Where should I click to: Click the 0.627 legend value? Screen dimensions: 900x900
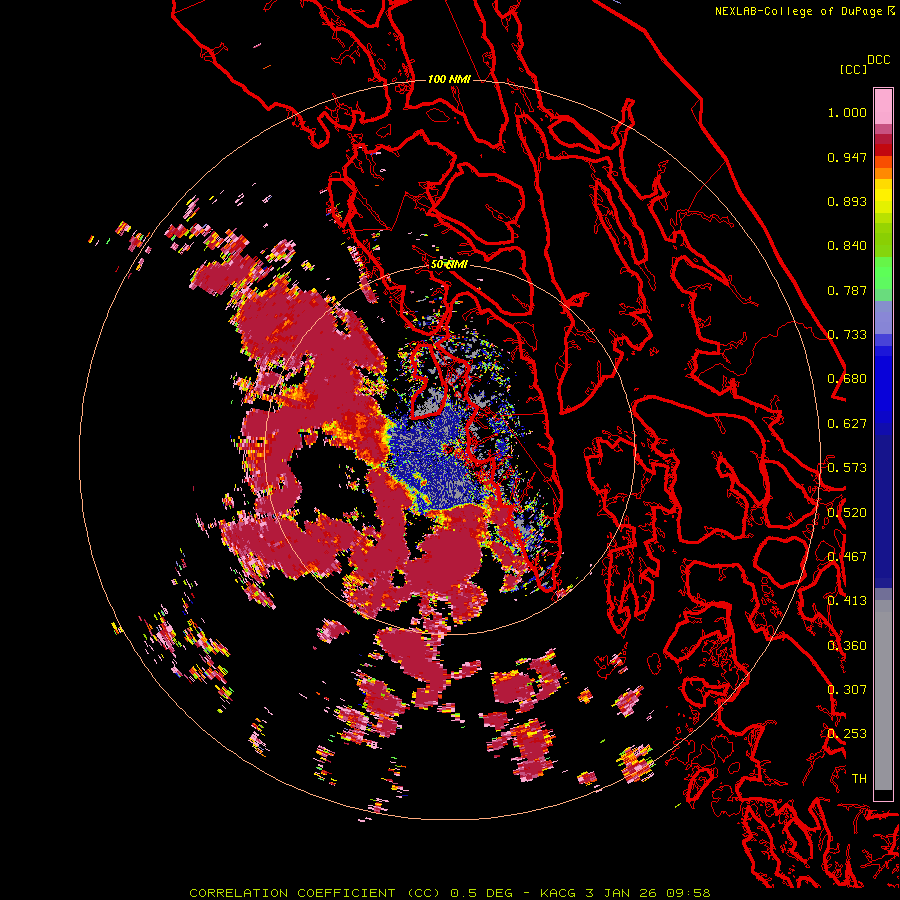[x=847, y=424]
